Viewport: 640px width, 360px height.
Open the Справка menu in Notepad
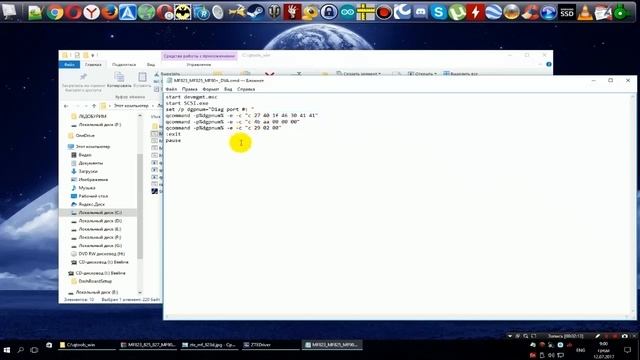tap(246, 89)
